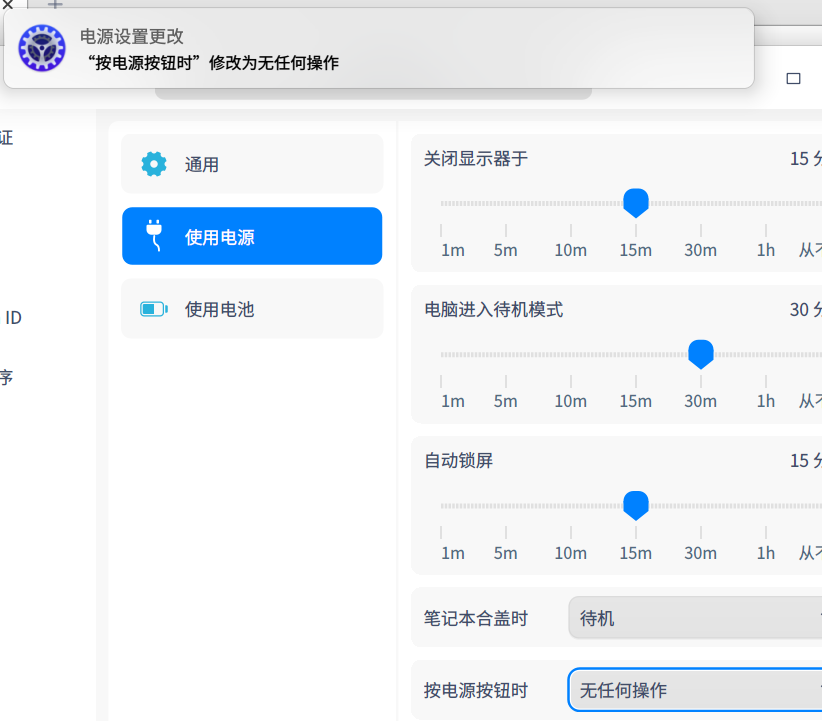The height and width of the screenshot is (721, 822).
Task: Set 电脑进入待机模式 slider to 10m mark
Action: point(571,355)
